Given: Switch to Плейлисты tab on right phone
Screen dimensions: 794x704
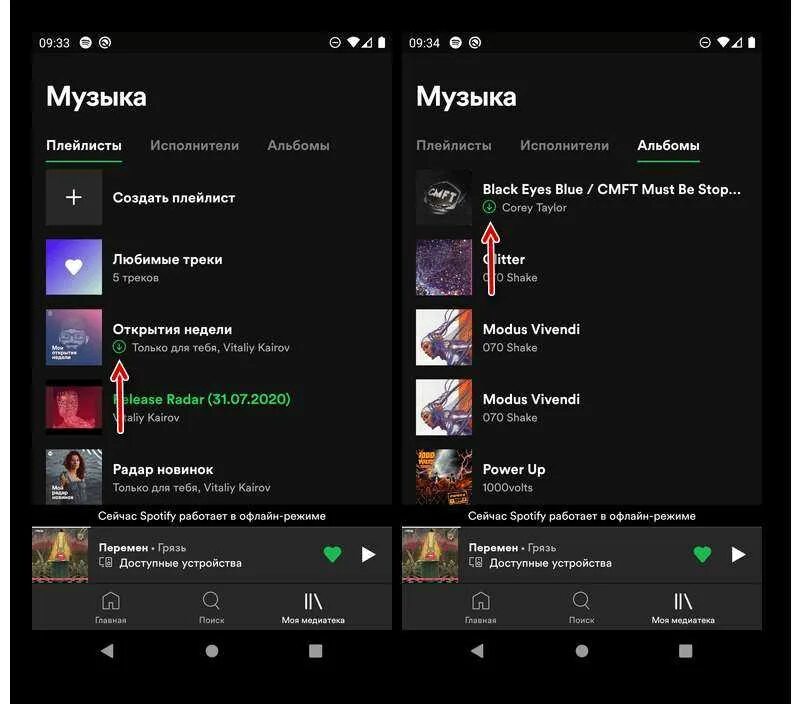Looking at the screenshot, I should click(454, 146).
